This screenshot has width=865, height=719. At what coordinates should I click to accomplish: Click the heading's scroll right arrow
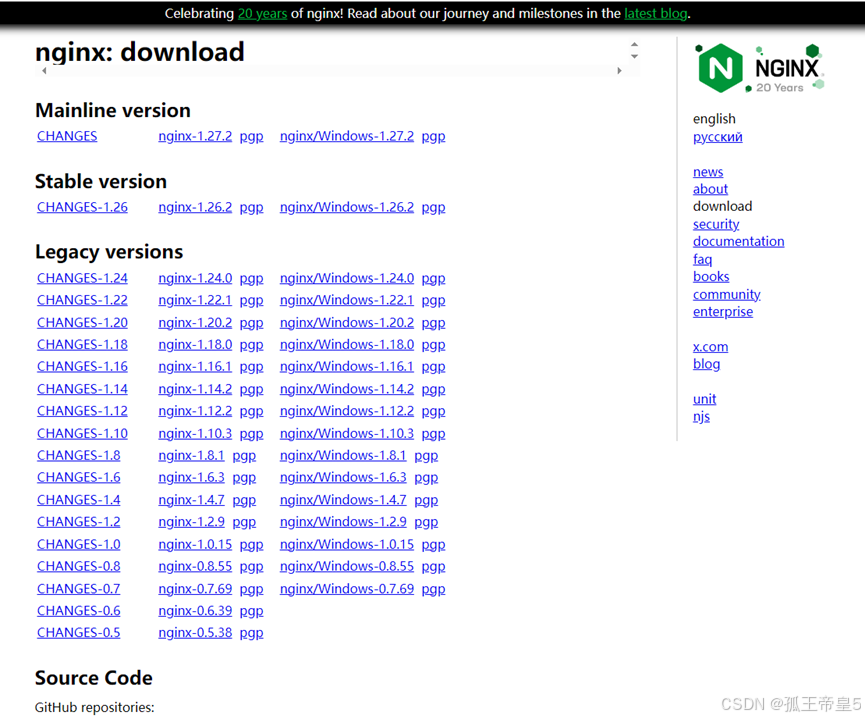619,71
